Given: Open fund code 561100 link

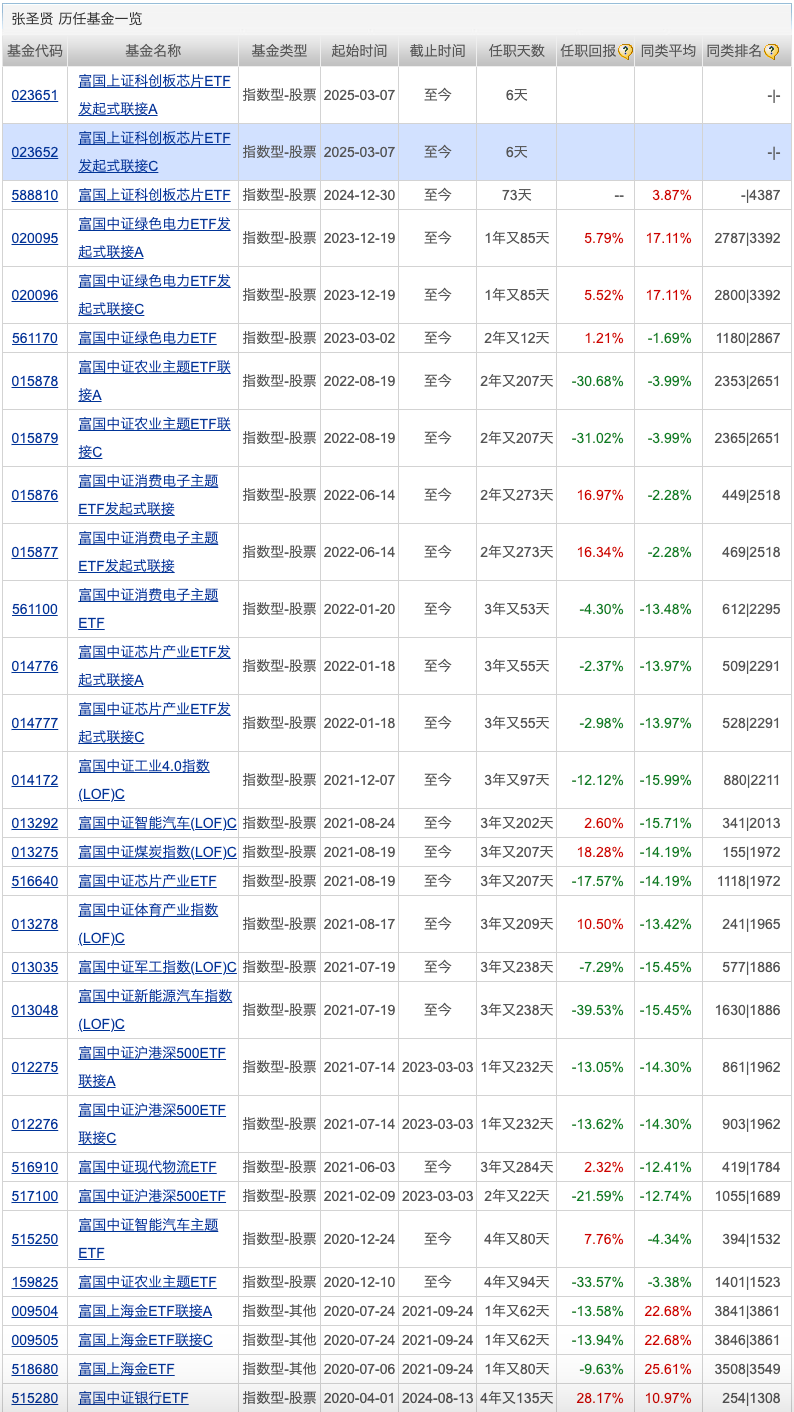Looking at the screenshot, I should (x=35, y=609).
